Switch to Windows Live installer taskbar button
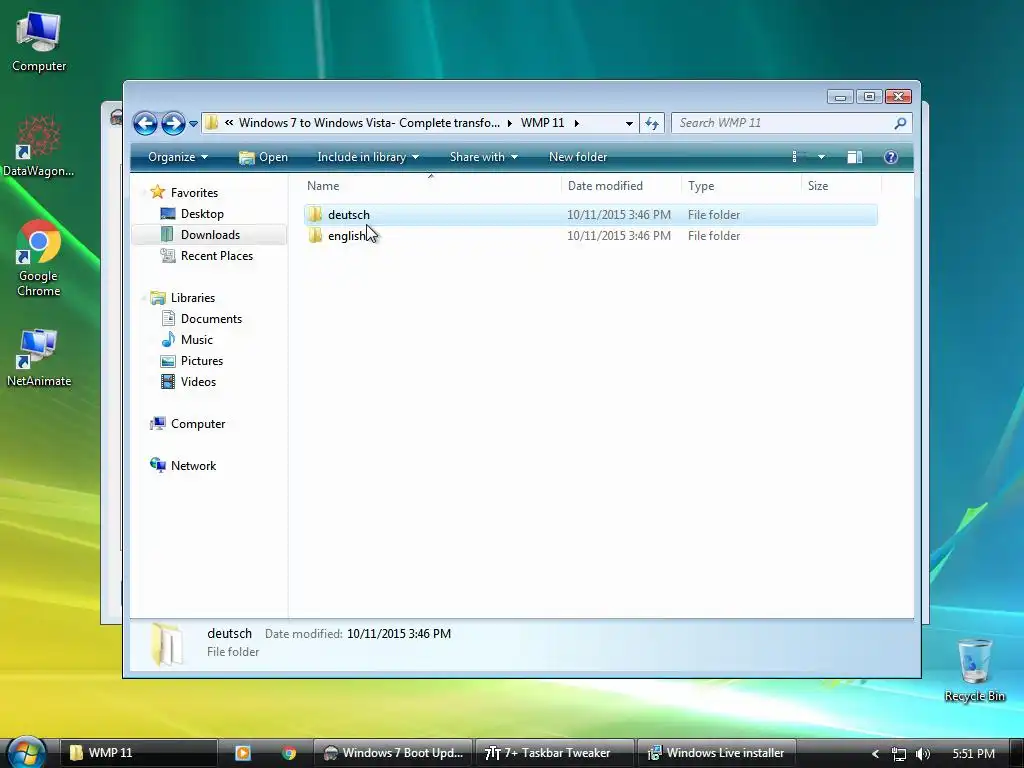Viewport: 1024px width, 768px height. click(716, 753)
